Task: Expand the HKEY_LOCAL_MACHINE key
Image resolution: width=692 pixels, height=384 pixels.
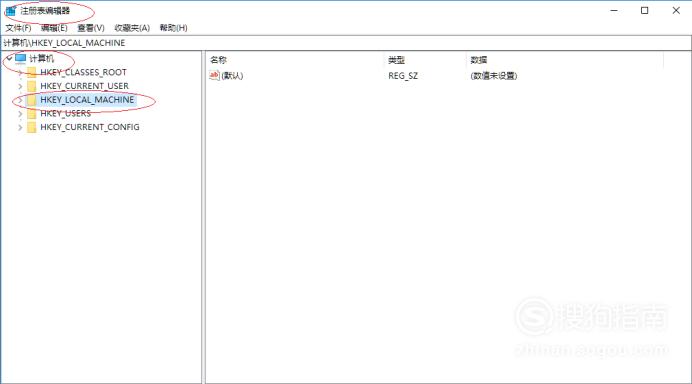Action: pos(20,100)
